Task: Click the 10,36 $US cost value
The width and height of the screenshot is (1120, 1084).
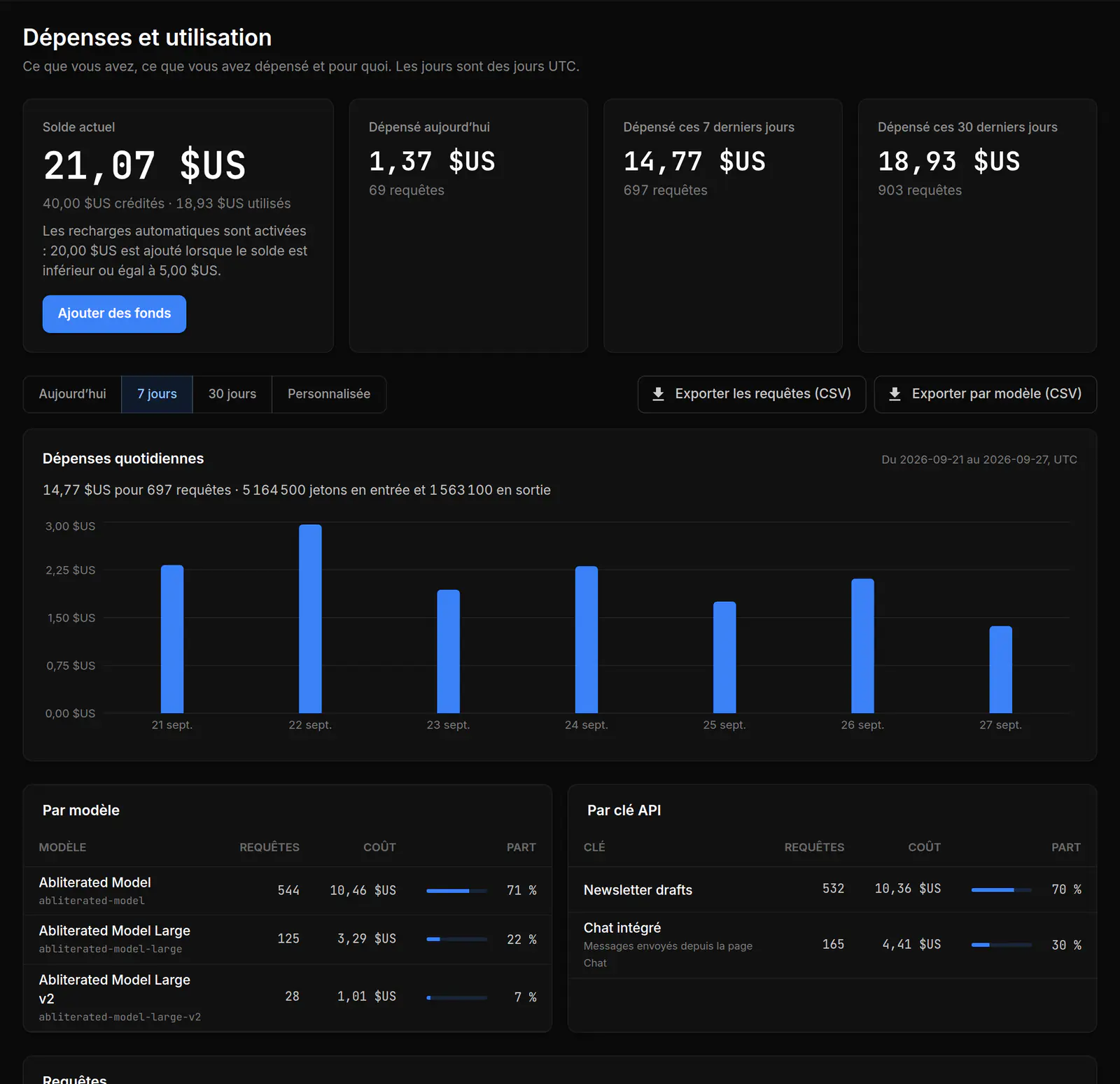Action: (908, 888)
